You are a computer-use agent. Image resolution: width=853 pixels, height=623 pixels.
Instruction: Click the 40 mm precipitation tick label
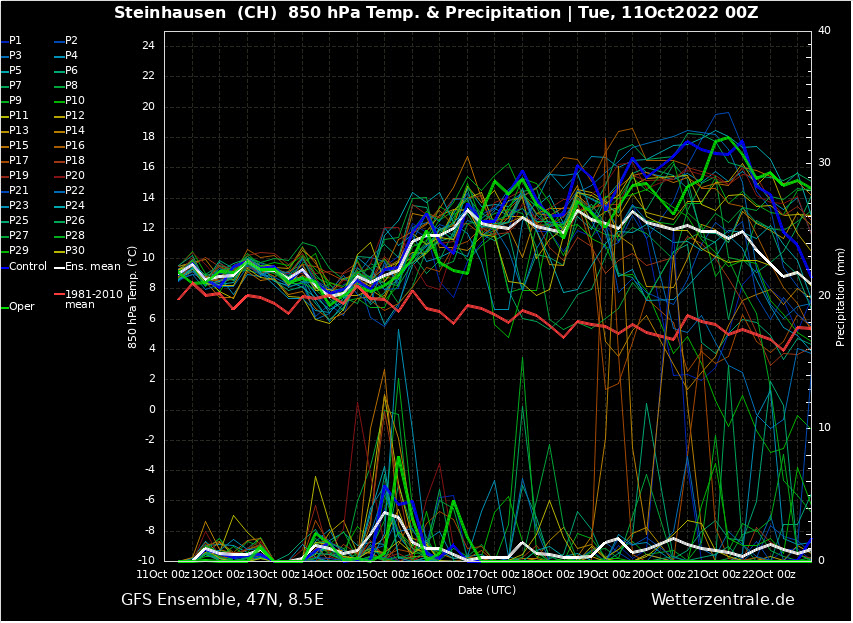(824, 31)
